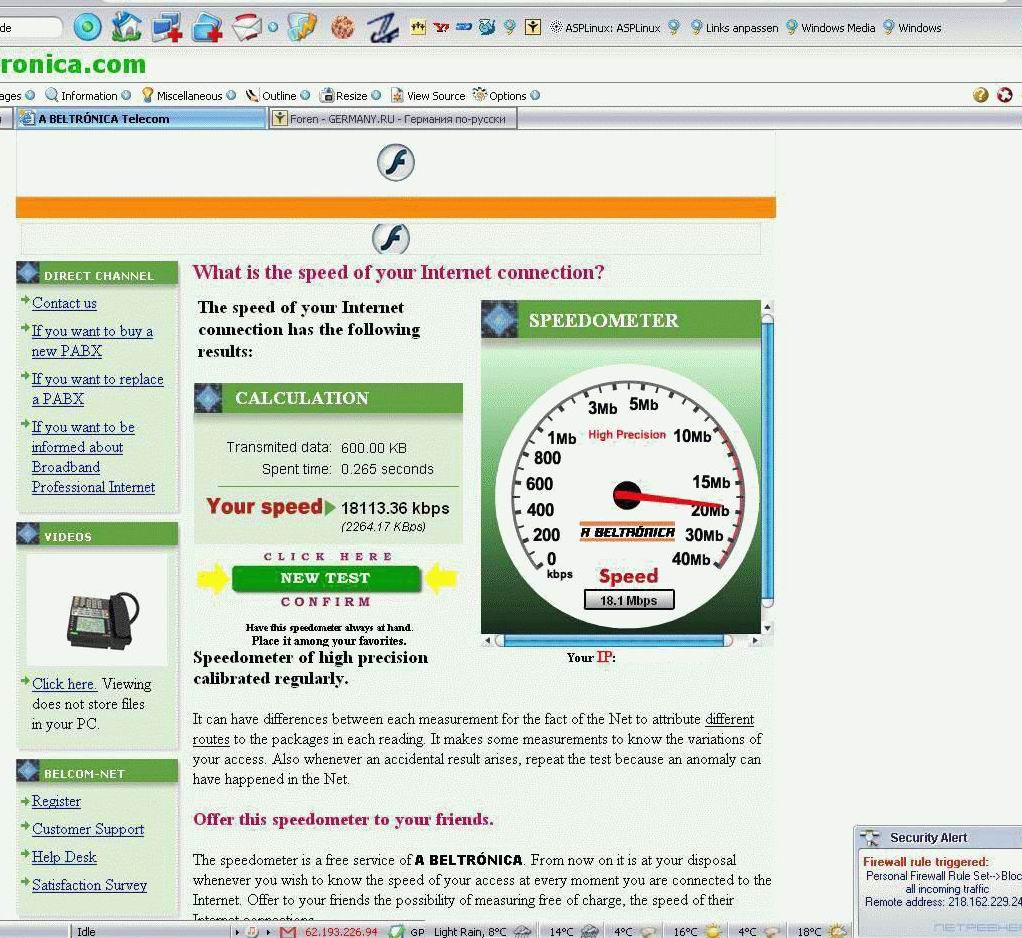The width and height of the screenshot is (1022, 938).
Task: Click the red circular icon beside help
Action: [x=1004, y=95]
